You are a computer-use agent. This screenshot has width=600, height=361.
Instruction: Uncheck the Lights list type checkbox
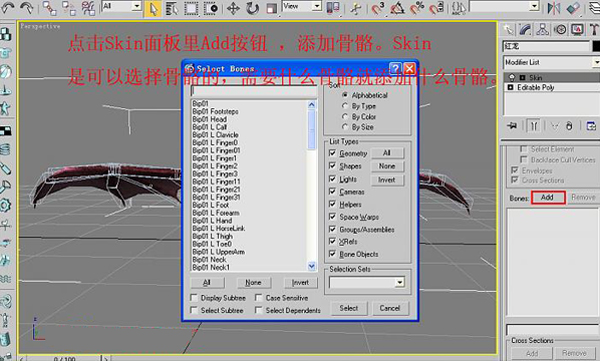[333, 179]
